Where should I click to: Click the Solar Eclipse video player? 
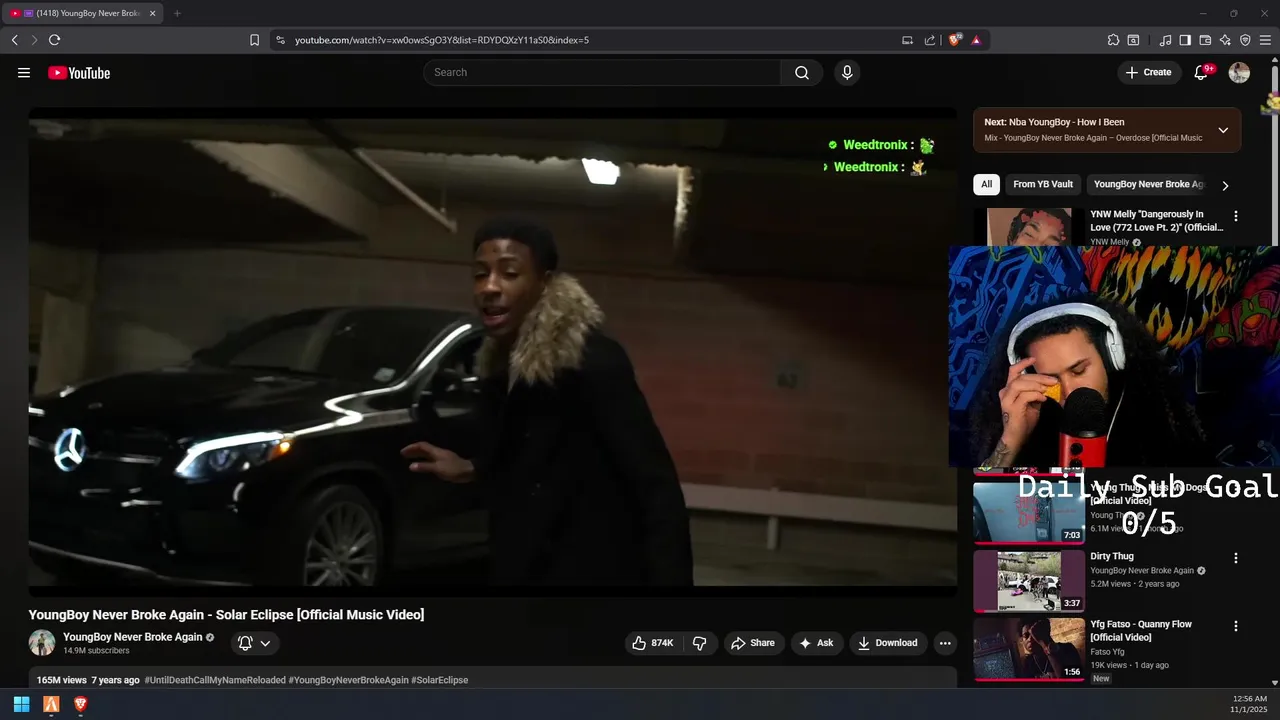pos(492,352)
